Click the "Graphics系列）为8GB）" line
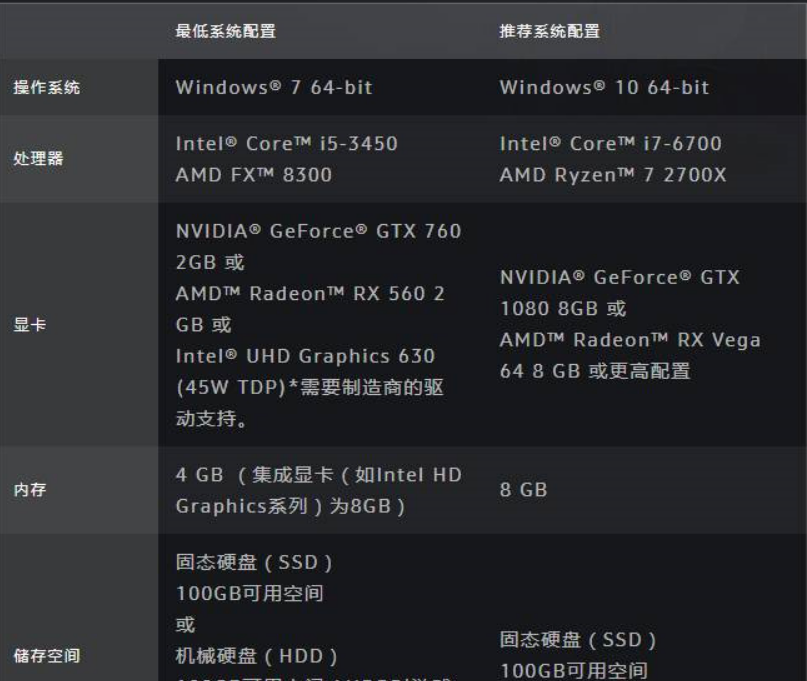 pyautogui.click(x=291, y=506)
